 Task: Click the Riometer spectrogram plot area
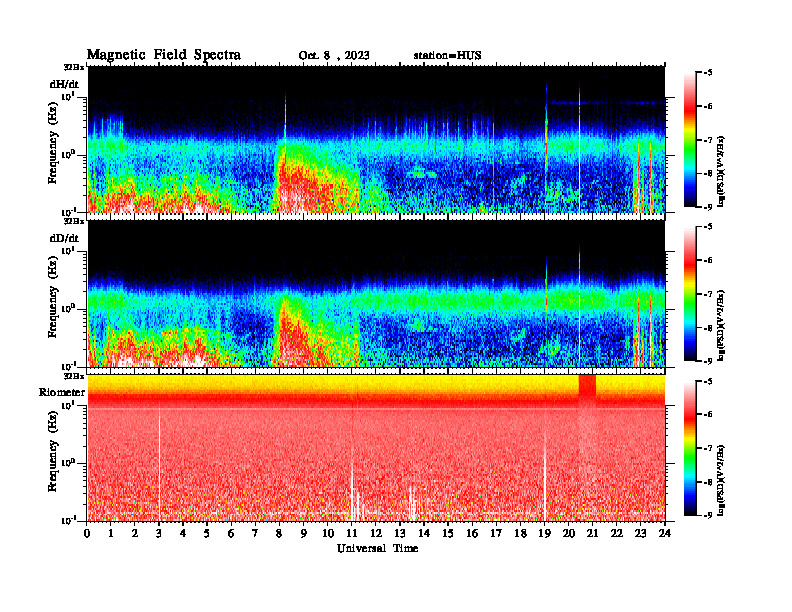[376, 448]
